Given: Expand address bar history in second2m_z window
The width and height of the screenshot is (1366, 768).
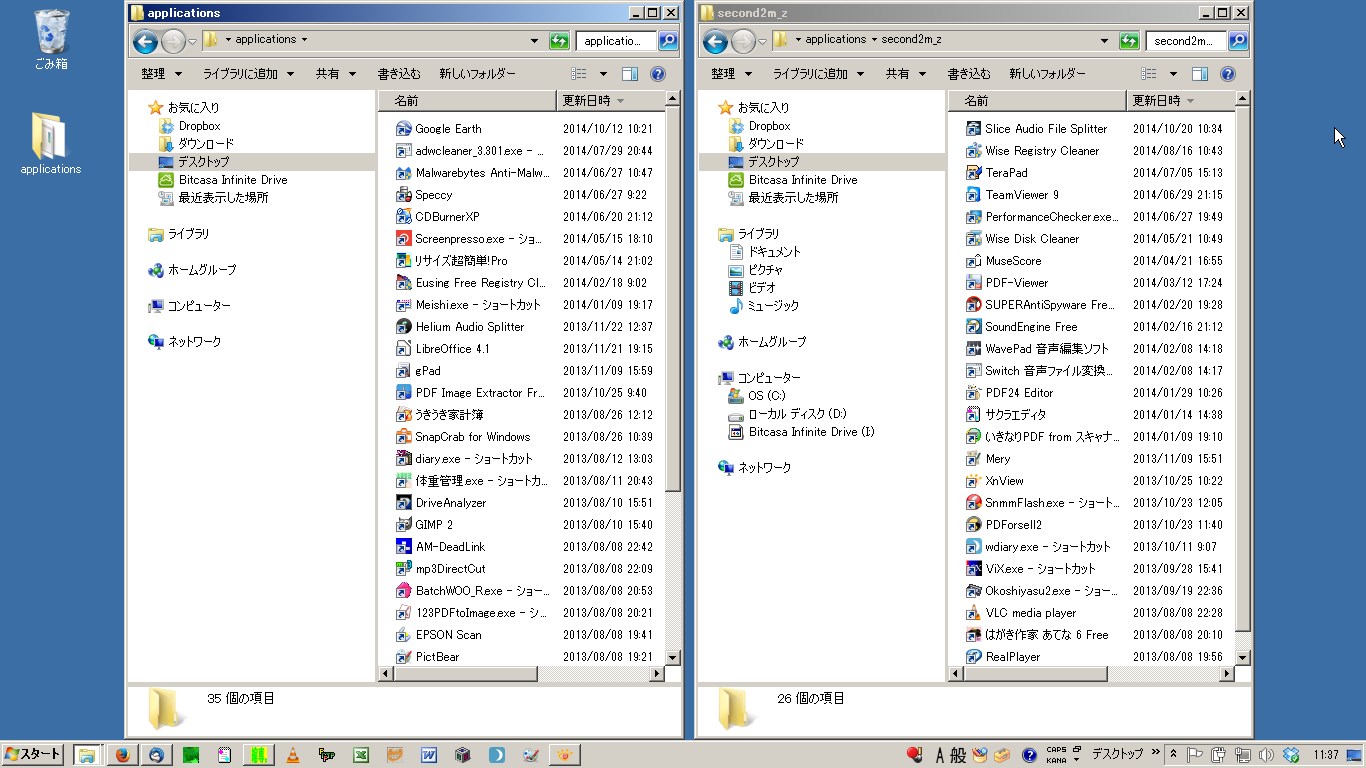Looking at the screenshot, I should click(1104, 41).
